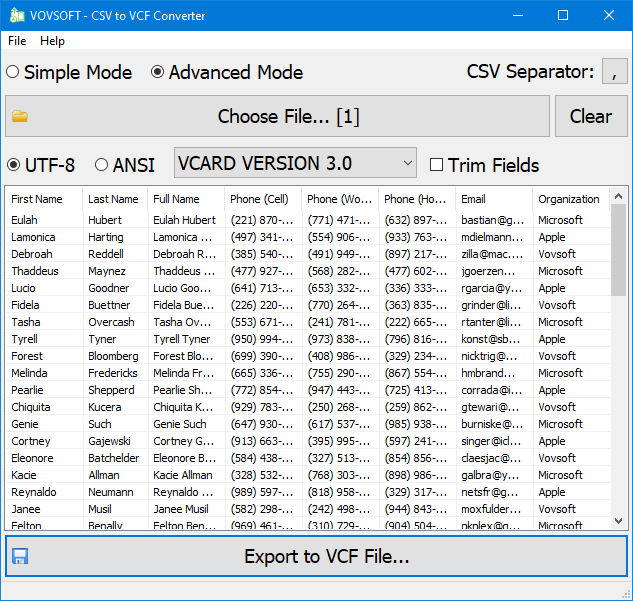Click the Email column header

pyautogui.click(x=493, y=199)
